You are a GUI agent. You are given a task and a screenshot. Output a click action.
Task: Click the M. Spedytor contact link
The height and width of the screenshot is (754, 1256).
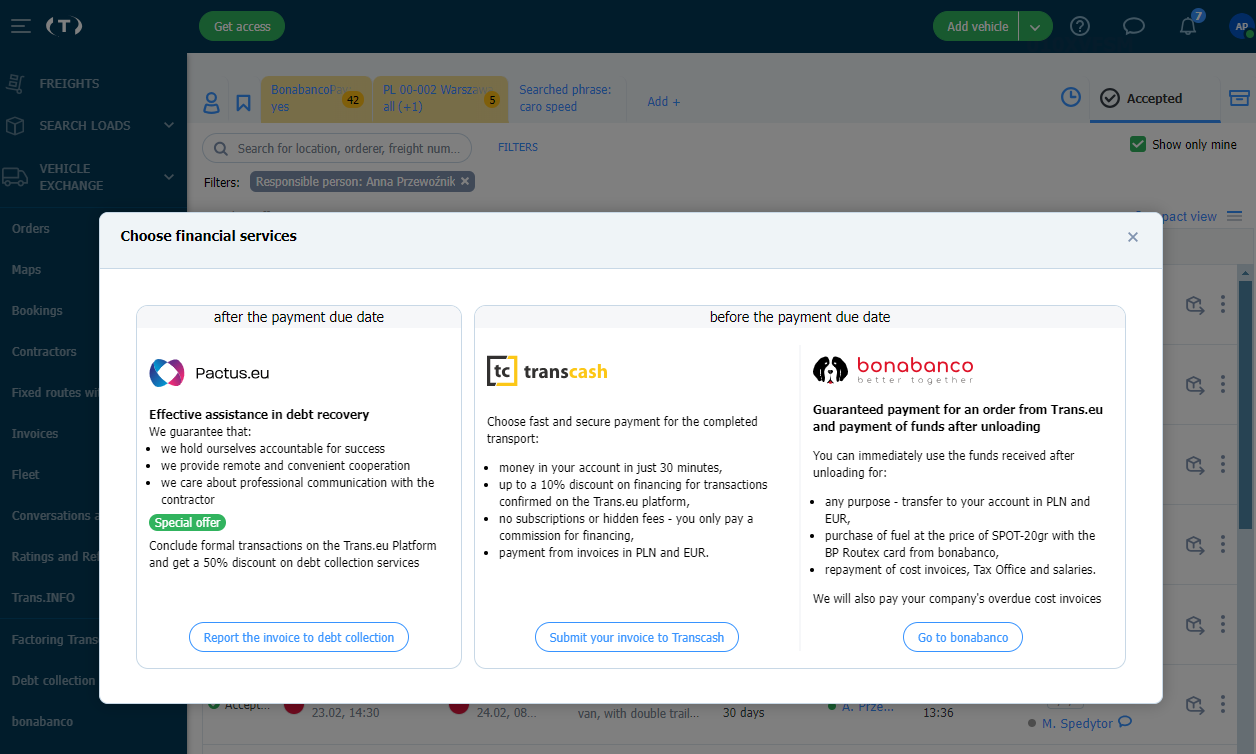tap(1077, 723)
